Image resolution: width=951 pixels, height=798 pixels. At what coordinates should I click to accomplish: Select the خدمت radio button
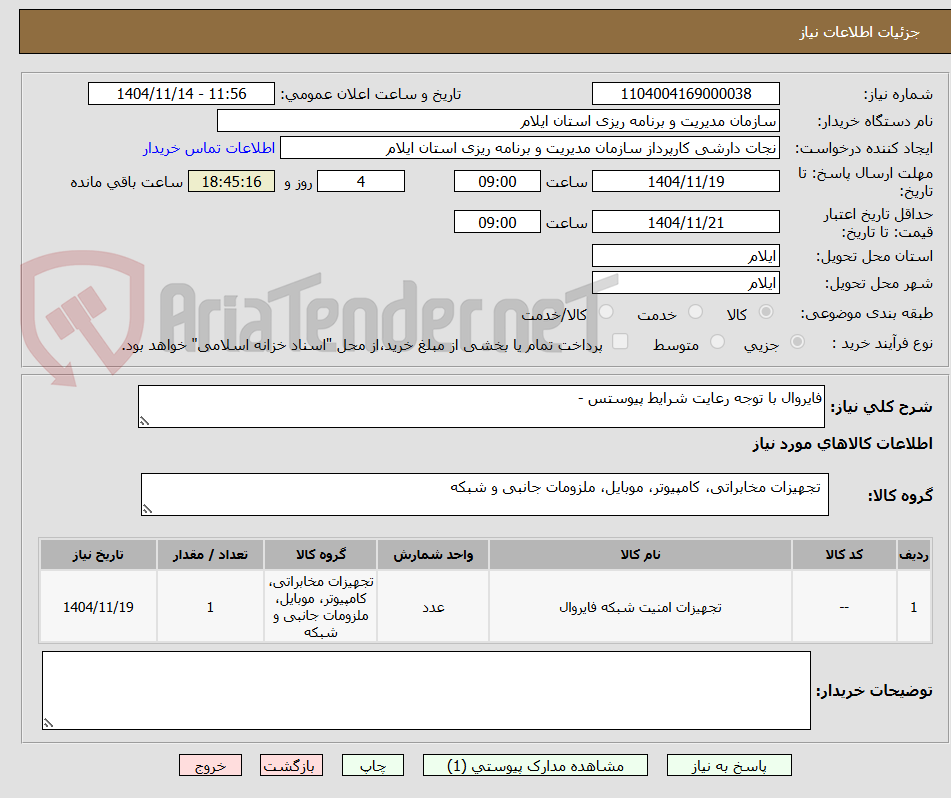(x=695, y=312)
